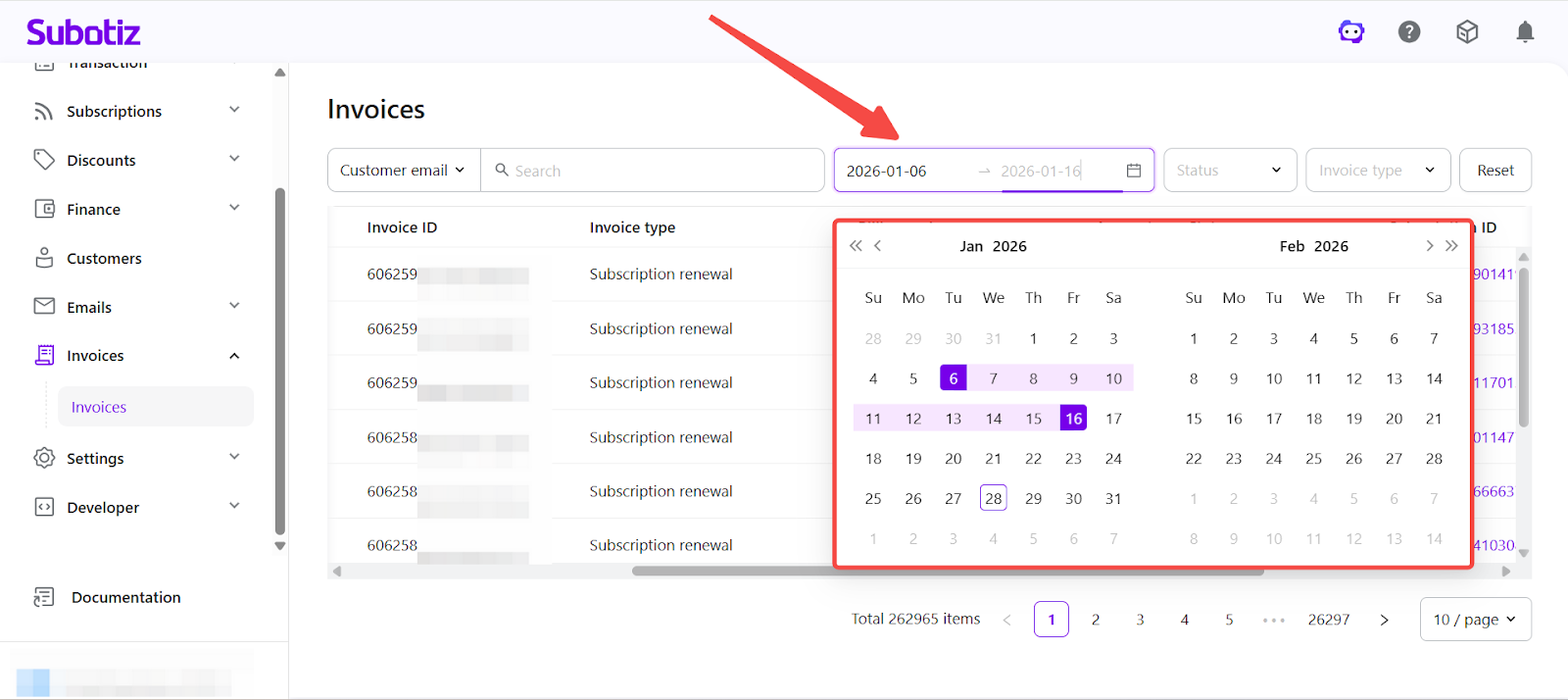Click the help question mark icon
The image size is (1568, 700).
(x=1409, y=32)
